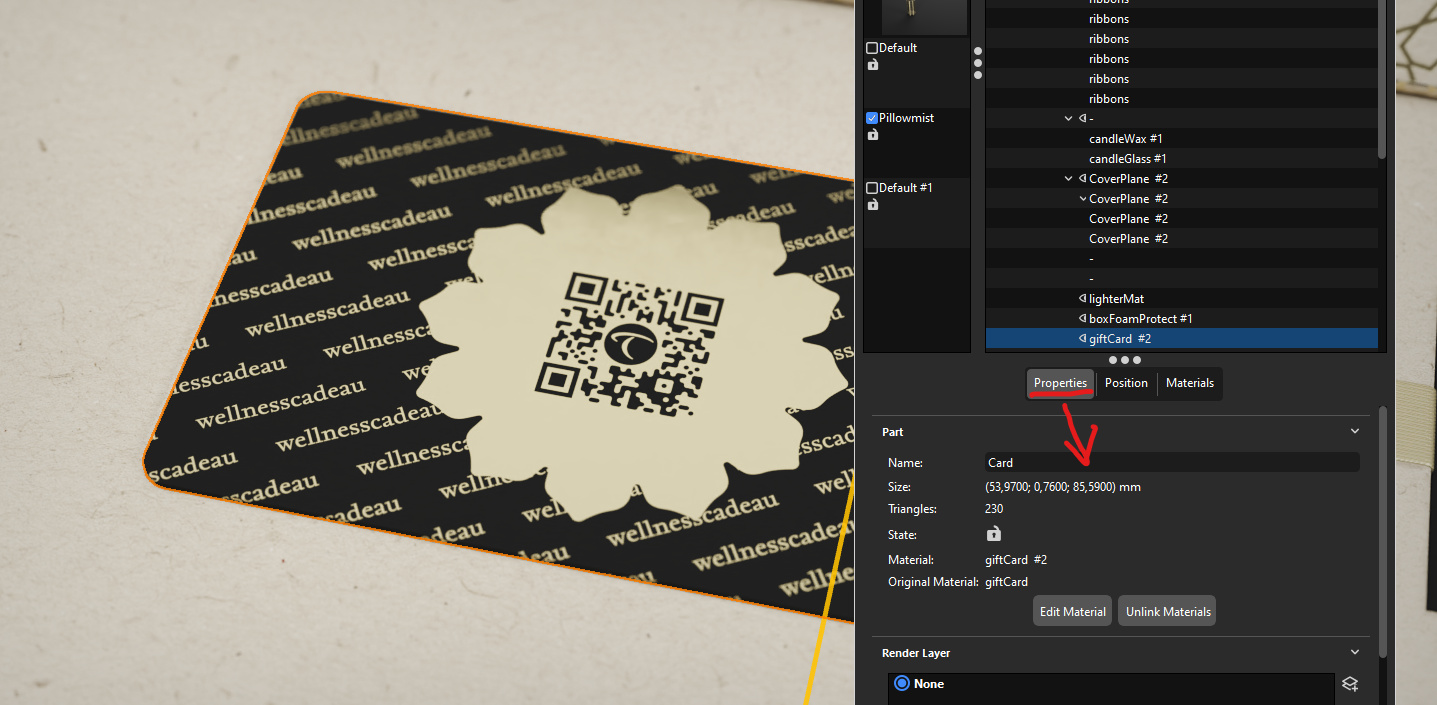Click the Name field containing Card
Viewport: 1437px width, 705px height.
click(x=1172, y=462)
